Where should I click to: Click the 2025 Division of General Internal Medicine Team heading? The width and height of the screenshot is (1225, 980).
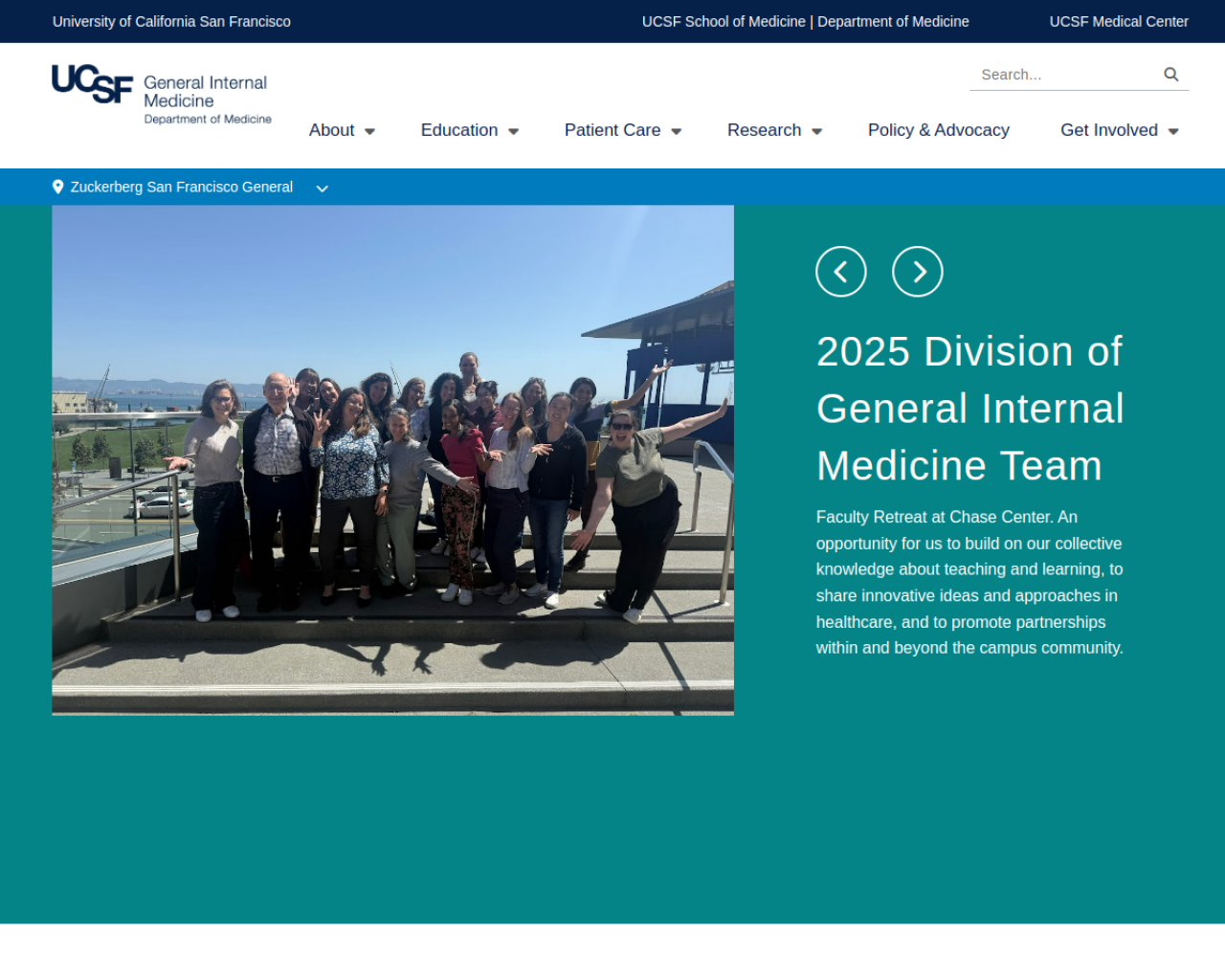tap(969, 409)
